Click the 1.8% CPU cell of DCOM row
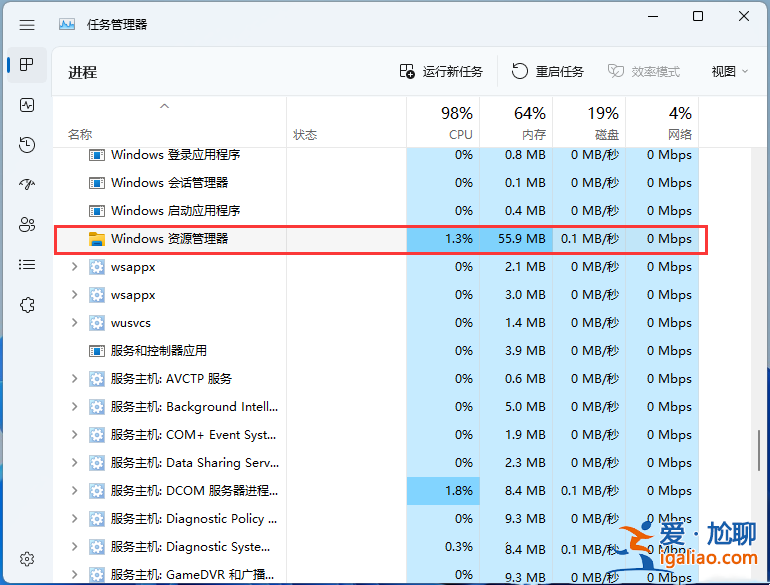The width and height of the screenshot is (770, 585). (443, 491)
